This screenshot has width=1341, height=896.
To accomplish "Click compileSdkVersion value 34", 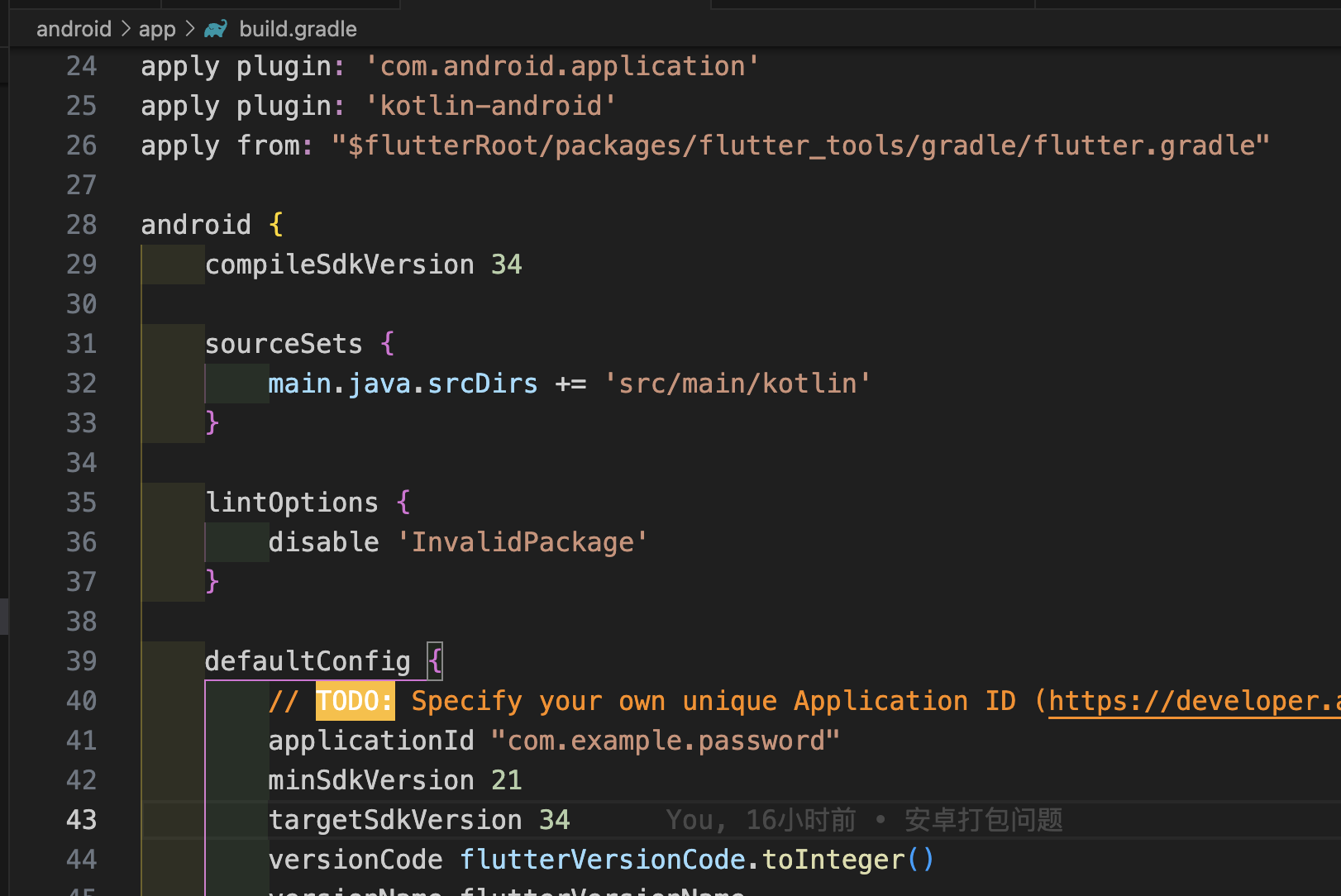I will tap(507, 265).
